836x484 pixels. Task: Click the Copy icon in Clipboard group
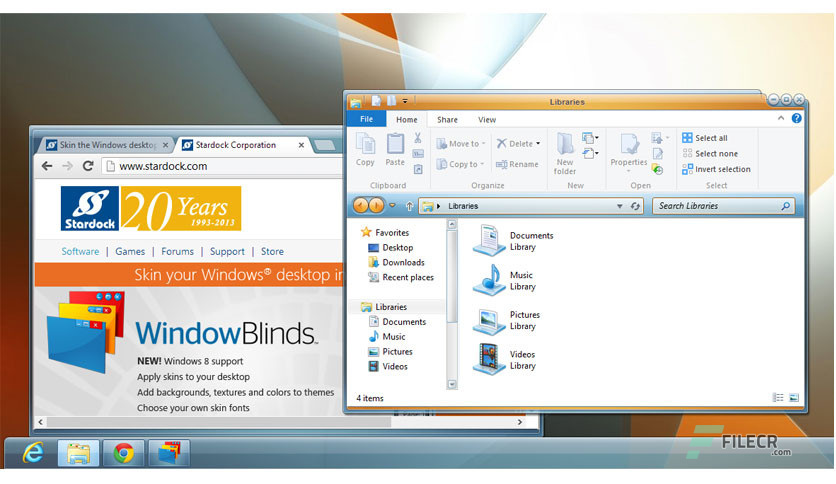click(365, 144)
